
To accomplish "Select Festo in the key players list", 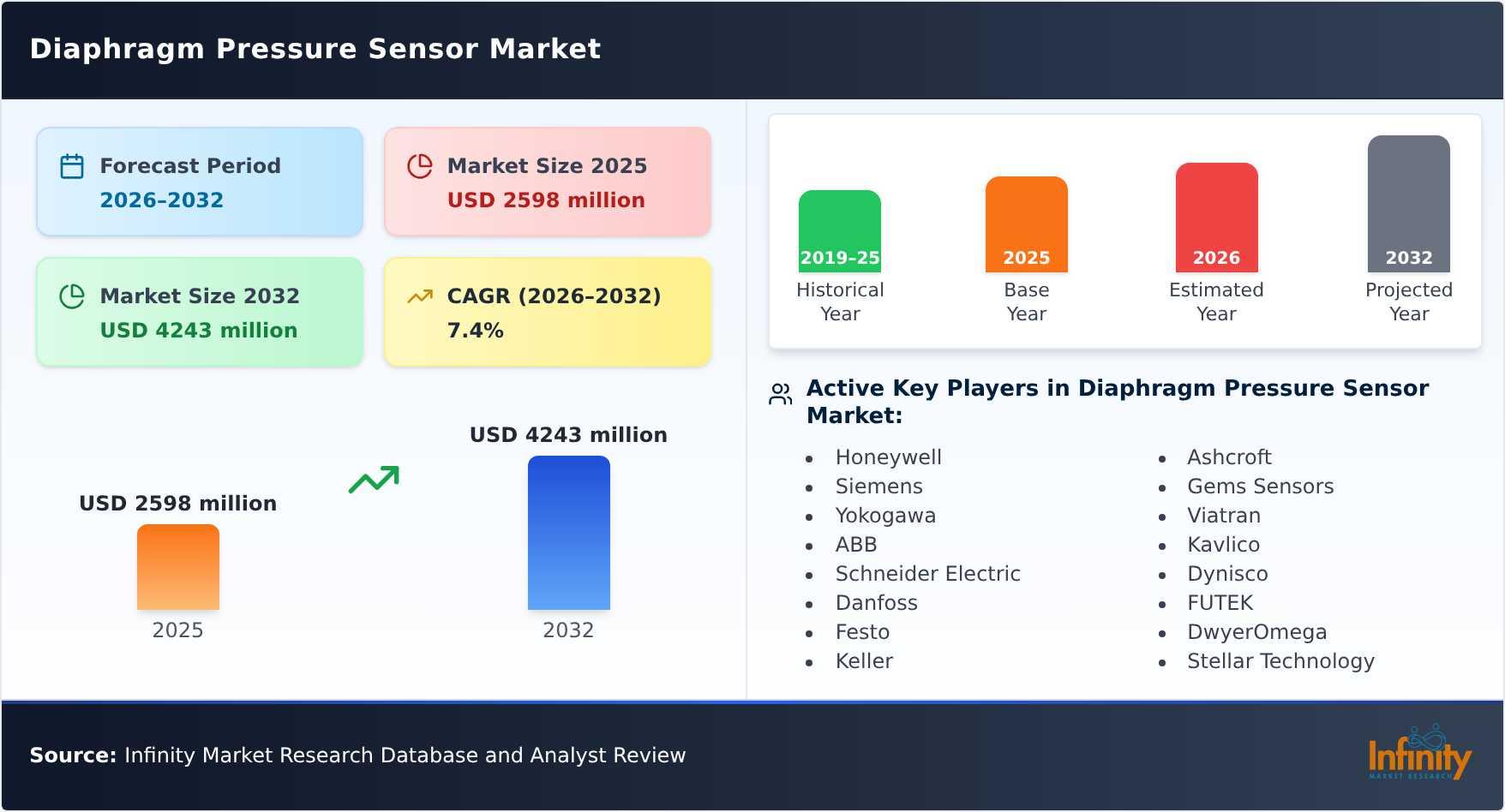I will click(863, 632).
